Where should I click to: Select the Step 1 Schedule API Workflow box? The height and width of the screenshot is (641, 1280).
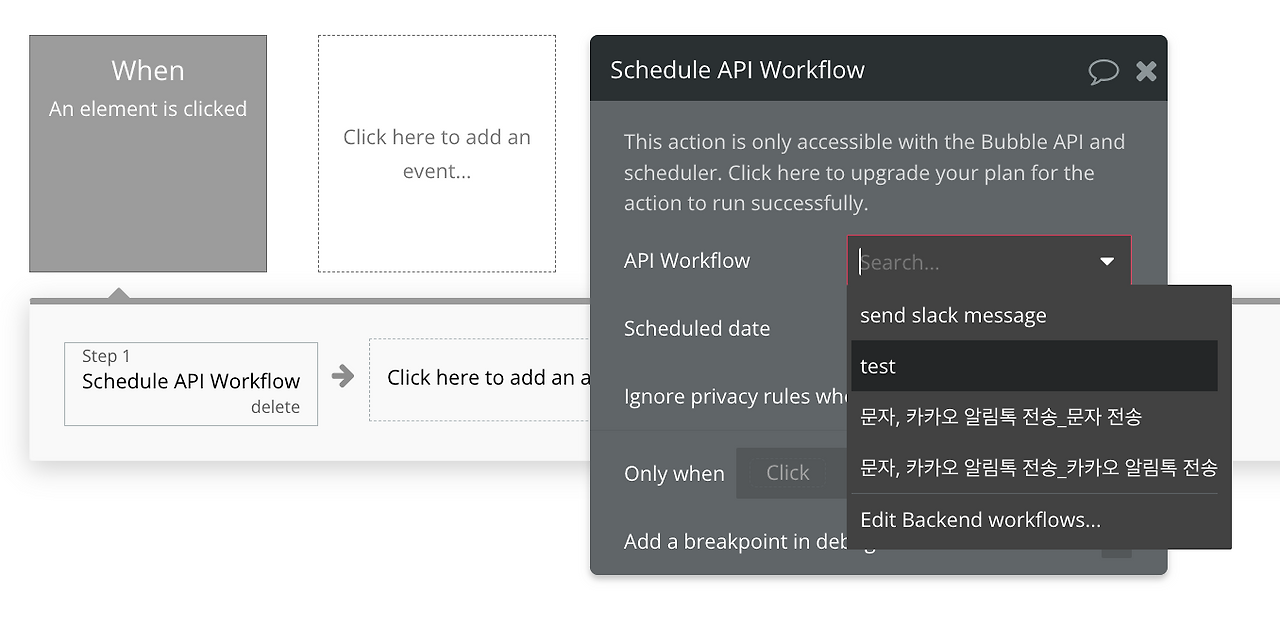[x=191, y=384]
